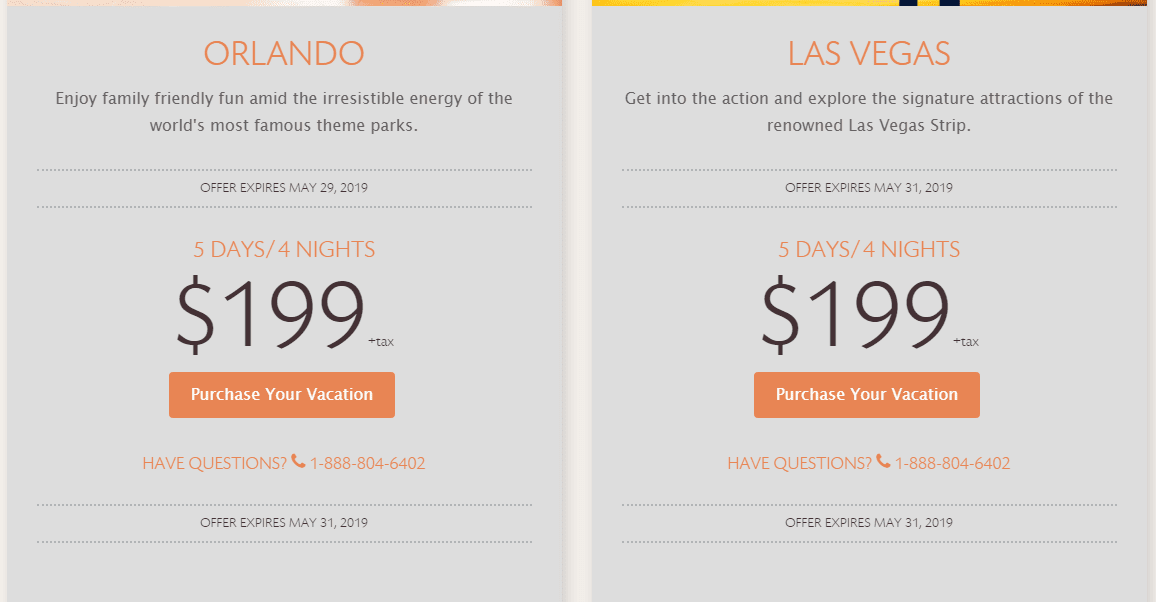Click the $199 price in the Las Vegas card
The image size is (1156, 602).
[x=854, y=314]
